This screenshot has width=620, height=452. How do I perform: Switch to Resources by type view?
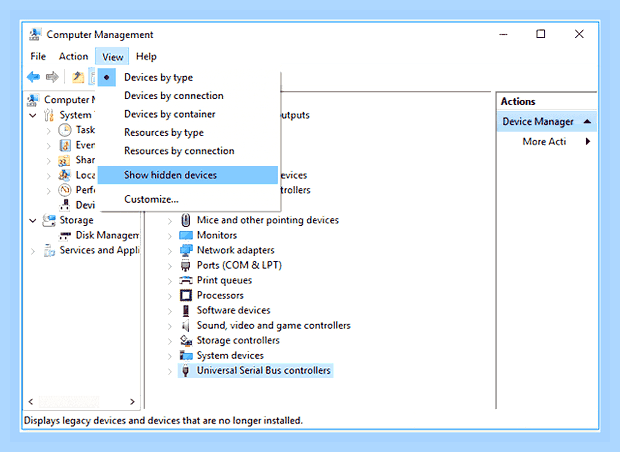pos(188,132)
